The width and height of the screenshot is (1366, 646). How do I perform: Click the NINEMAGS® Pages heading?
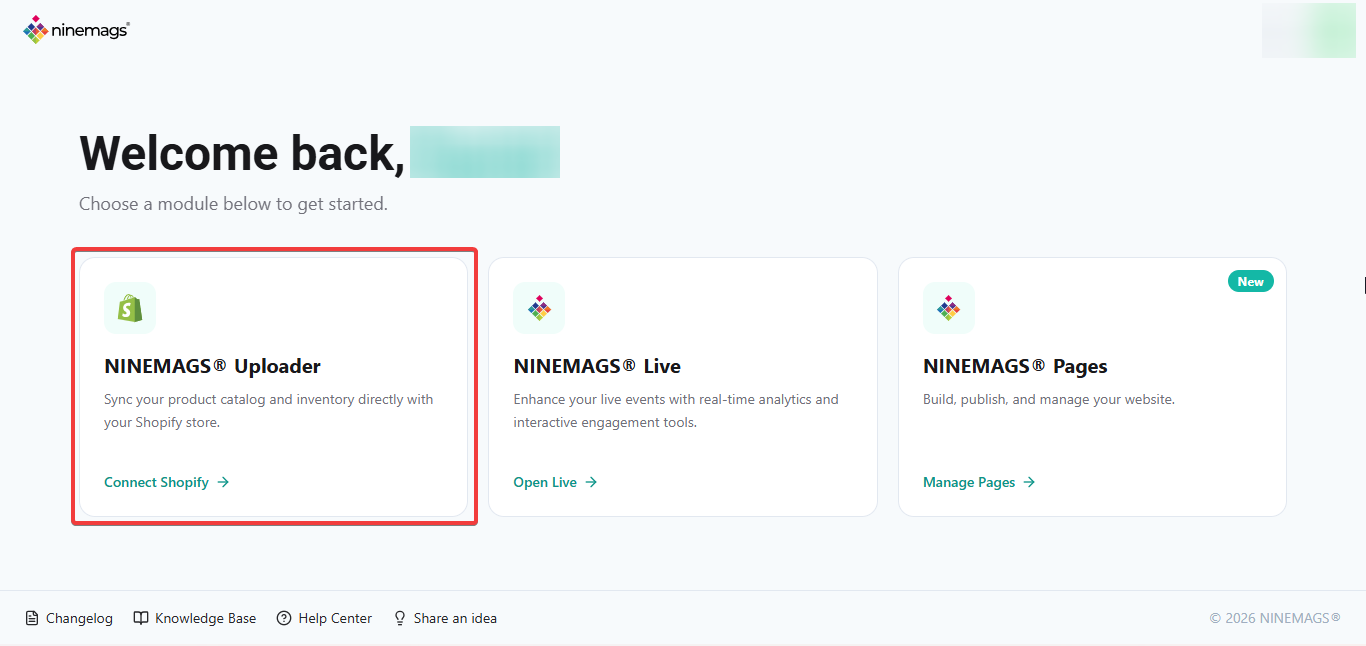click(1015, 366)
